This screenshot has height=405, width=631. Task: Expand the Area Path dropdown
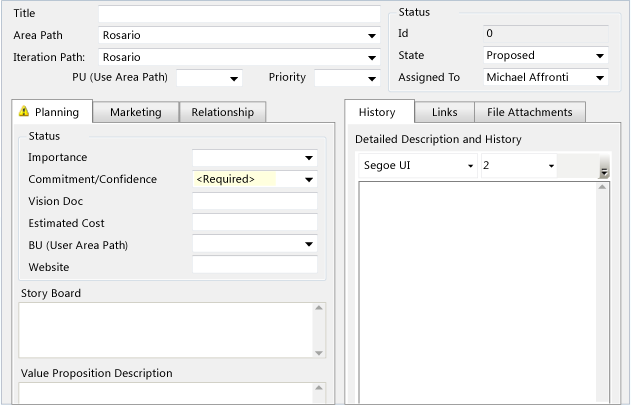372,36
